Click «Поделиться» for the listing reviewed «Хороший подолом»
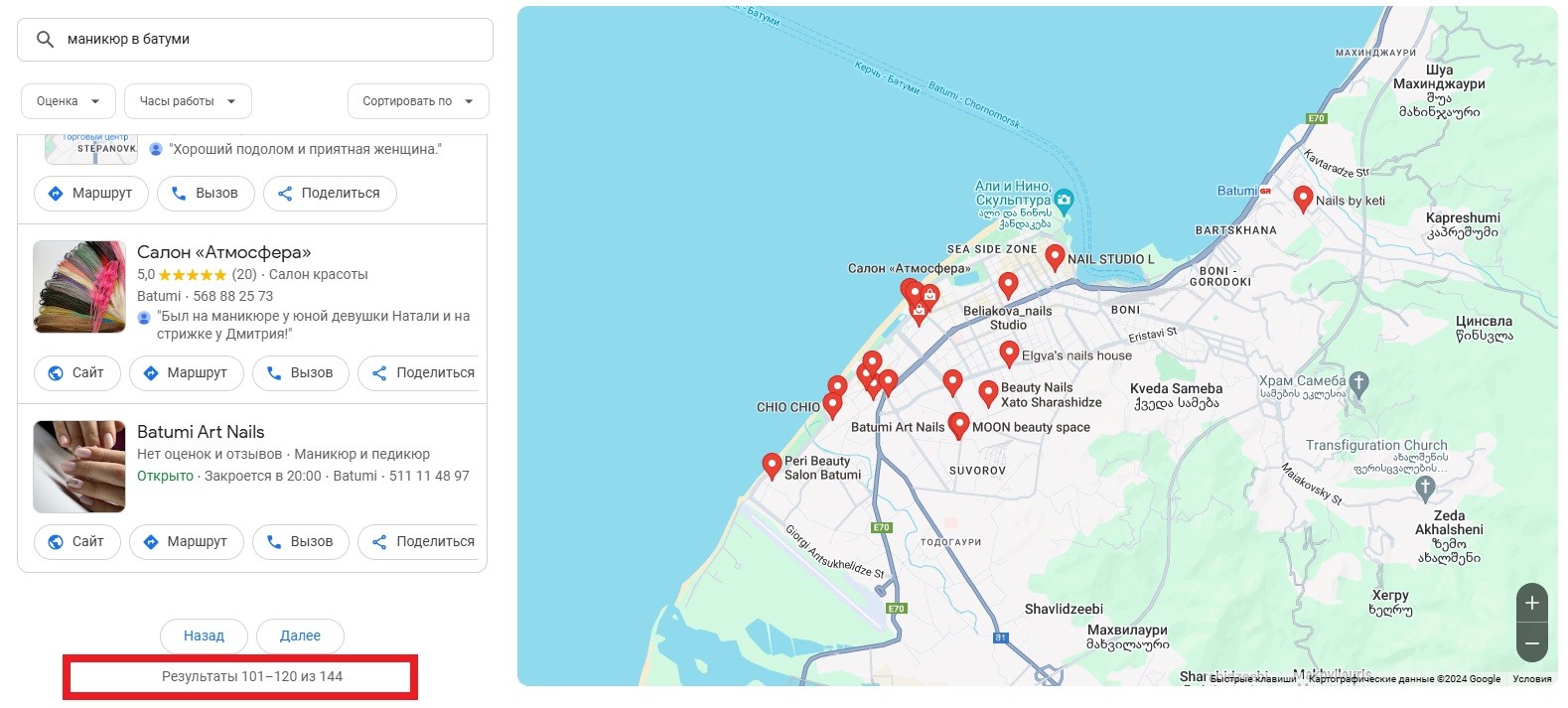This screenshot has width=1568, height=708. [330, 193]
